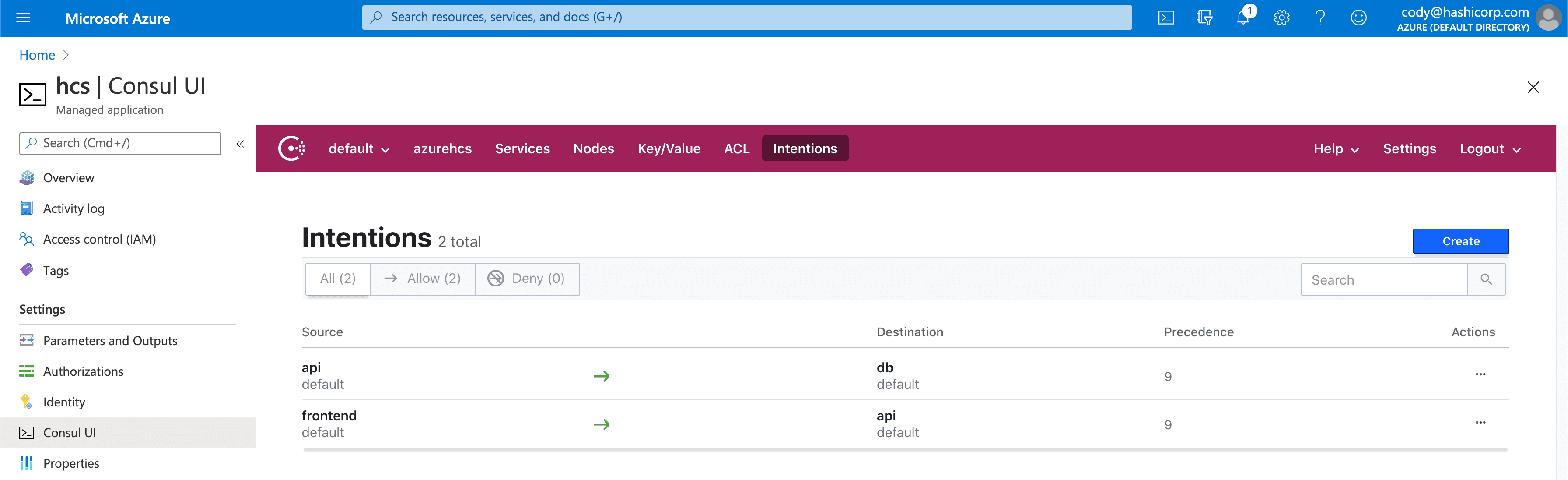Go to the Home breadcrumb link
The width and height of the screenshot is (1568, 480).
coord(37,55)
